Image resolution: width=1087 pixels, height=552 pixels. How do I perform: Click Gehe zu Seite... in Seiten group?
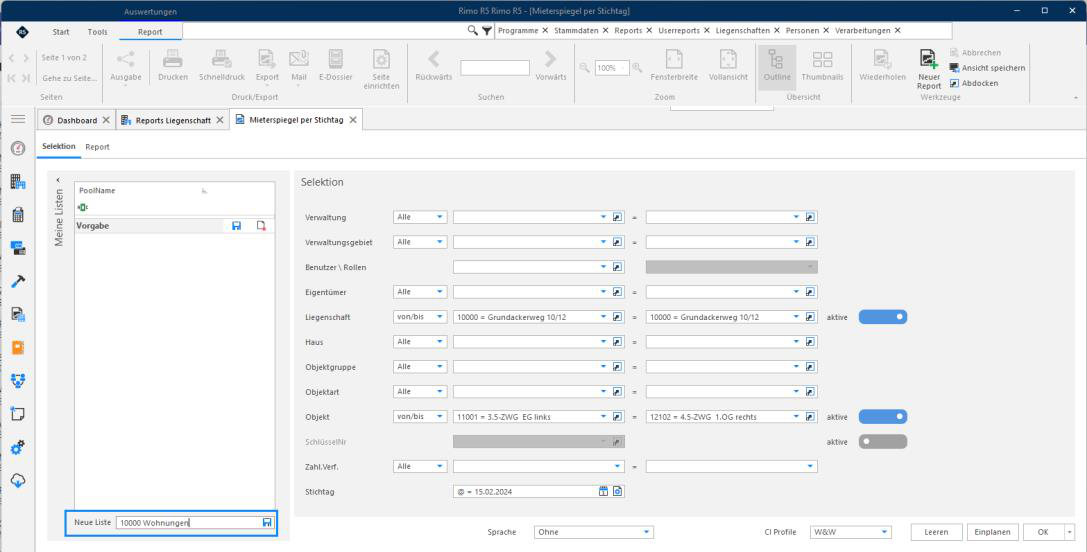(69, 78)
